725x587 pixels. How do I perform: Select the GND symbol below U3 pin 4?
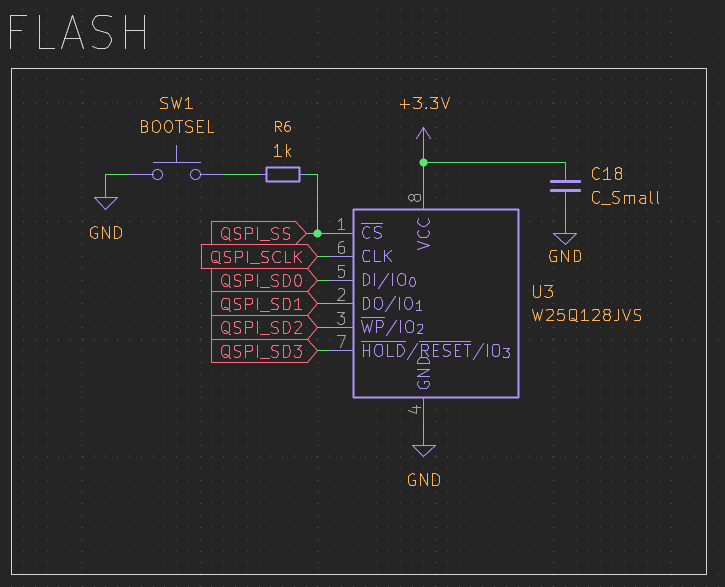[x=423, y=451]
